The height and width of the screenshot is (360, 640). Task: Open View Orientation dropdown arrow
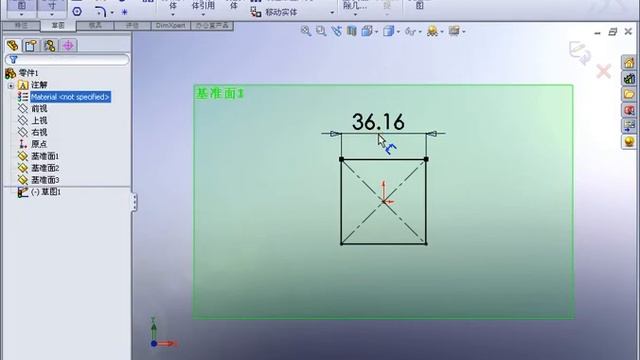[x=376, y=32]
